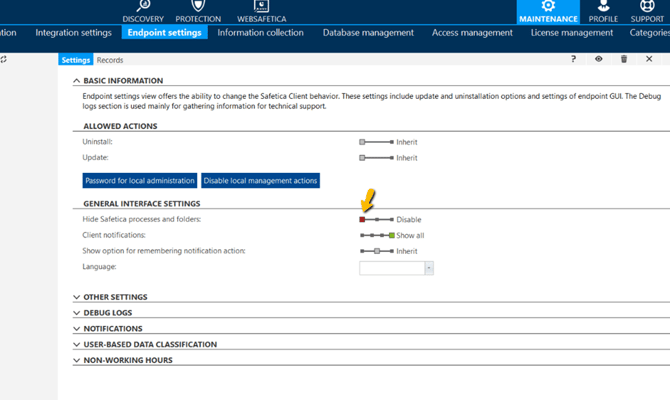Switch to the Records tab
The width and height of the screenshot is (670, 400).
[x=110, y=60]
